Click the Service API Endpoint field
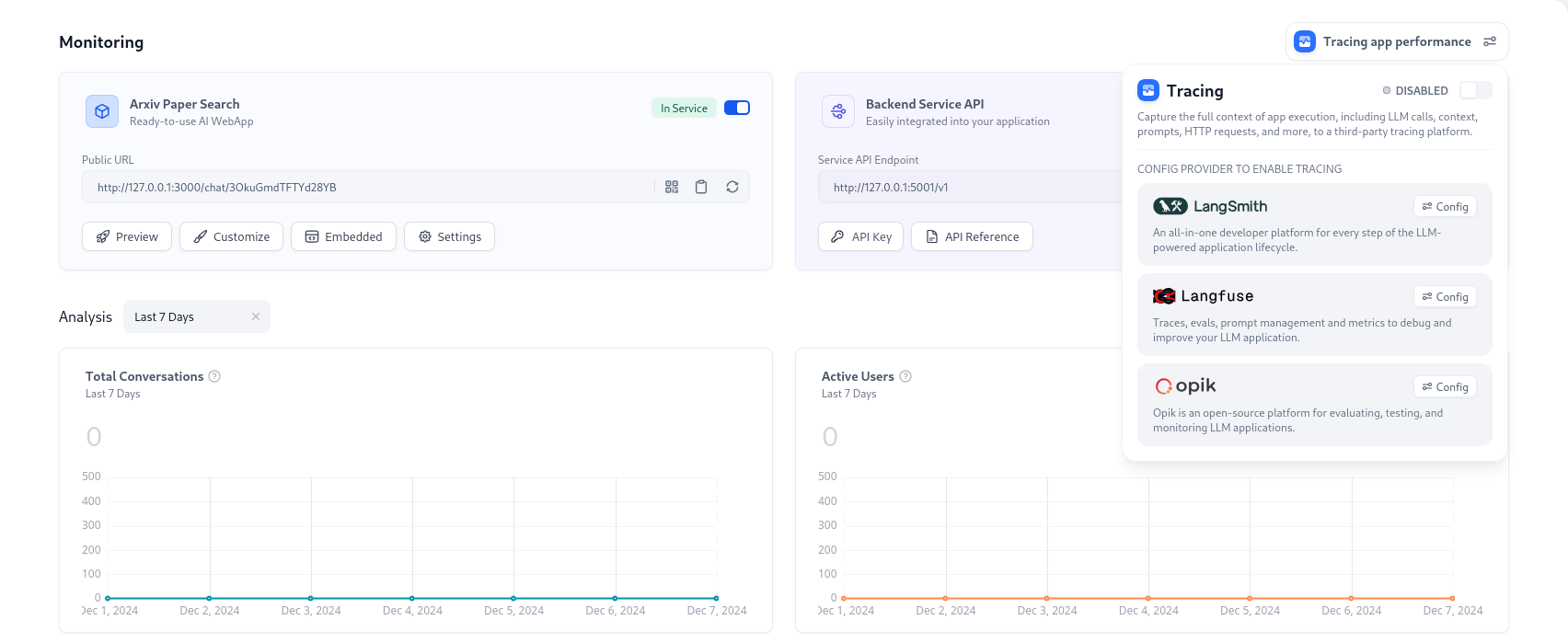Image resolution: width=1568 pixels, height=643 pixels. pyautogui.click(x=966, y=187)
